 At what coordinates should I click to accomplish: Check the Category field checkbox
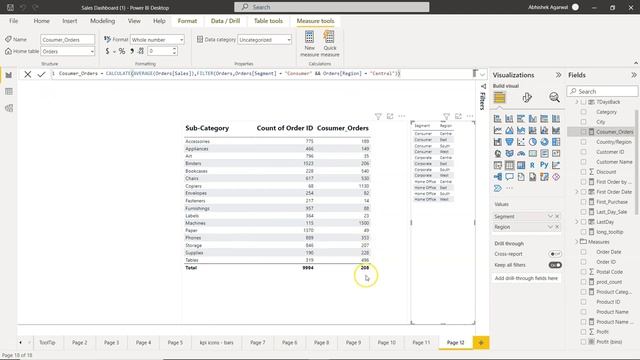point(584,112)
